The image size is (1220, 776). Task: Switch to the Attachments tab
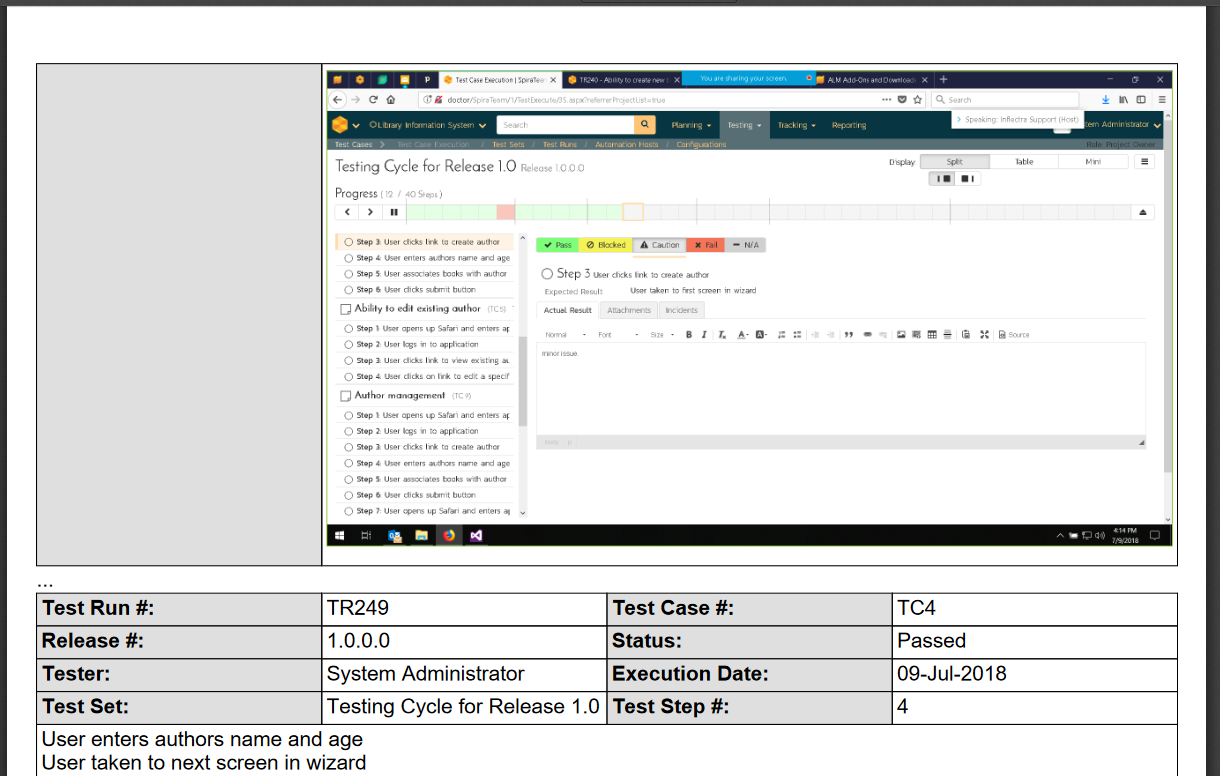(x=629, y=310)
